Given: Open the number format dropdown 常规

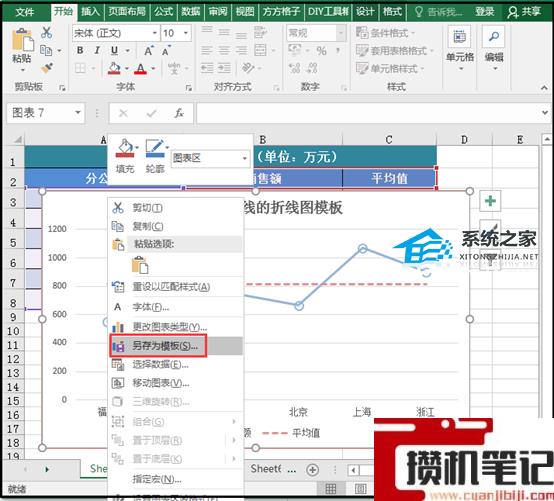Looking at the screenshot, I should pyautogui.click(x=341, y=33).
